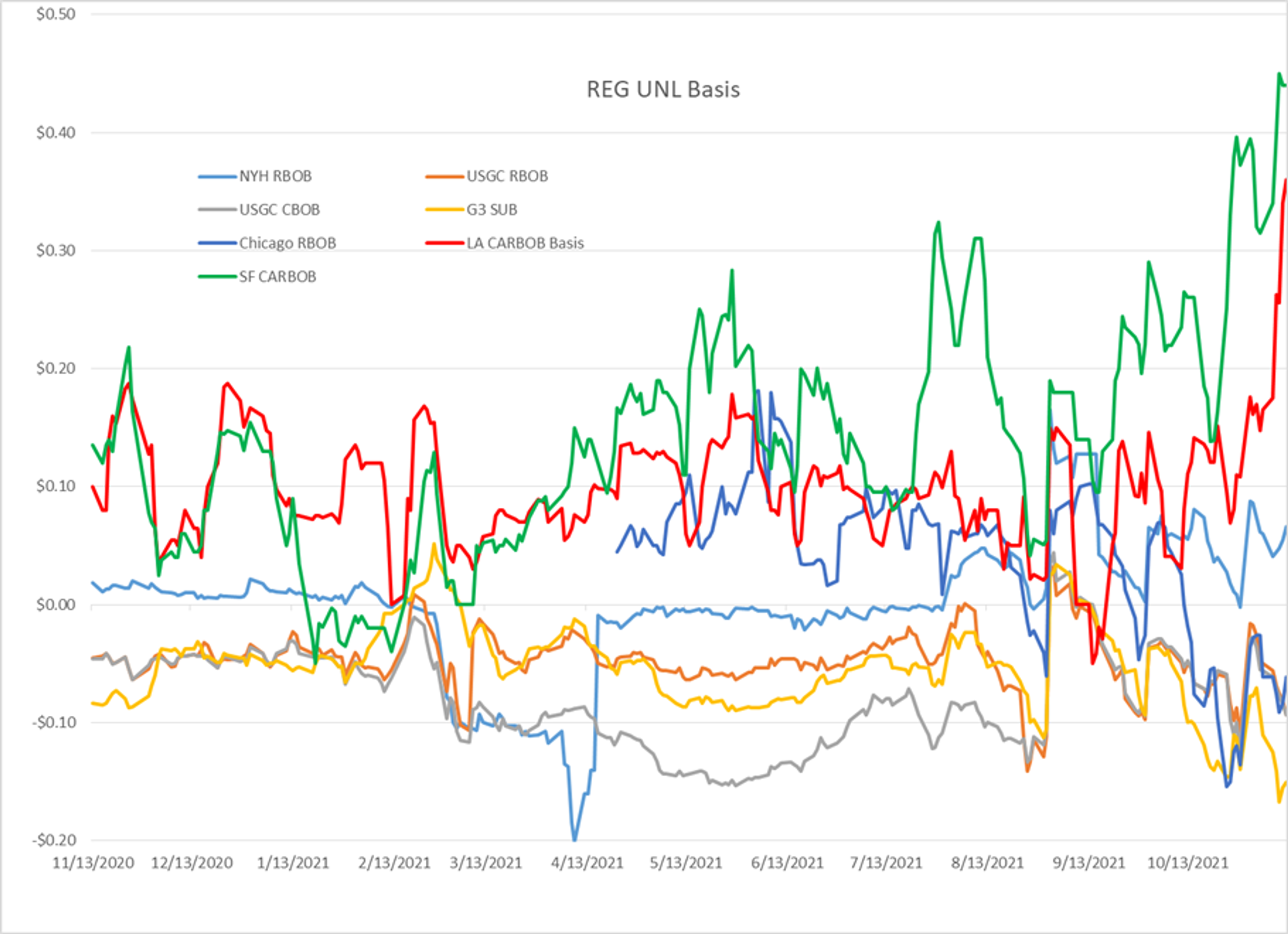The height and width of the screenshot is (934, 1288).
Task: Click the $0.20 y-axis label
Action: coord(56,369)
